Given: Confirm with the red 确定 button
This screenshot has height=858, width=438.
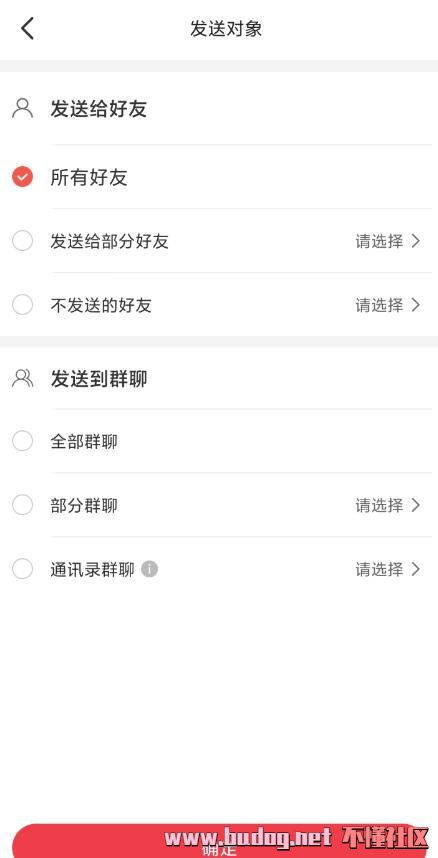Looking at the screenshot, I should (219, 841).
